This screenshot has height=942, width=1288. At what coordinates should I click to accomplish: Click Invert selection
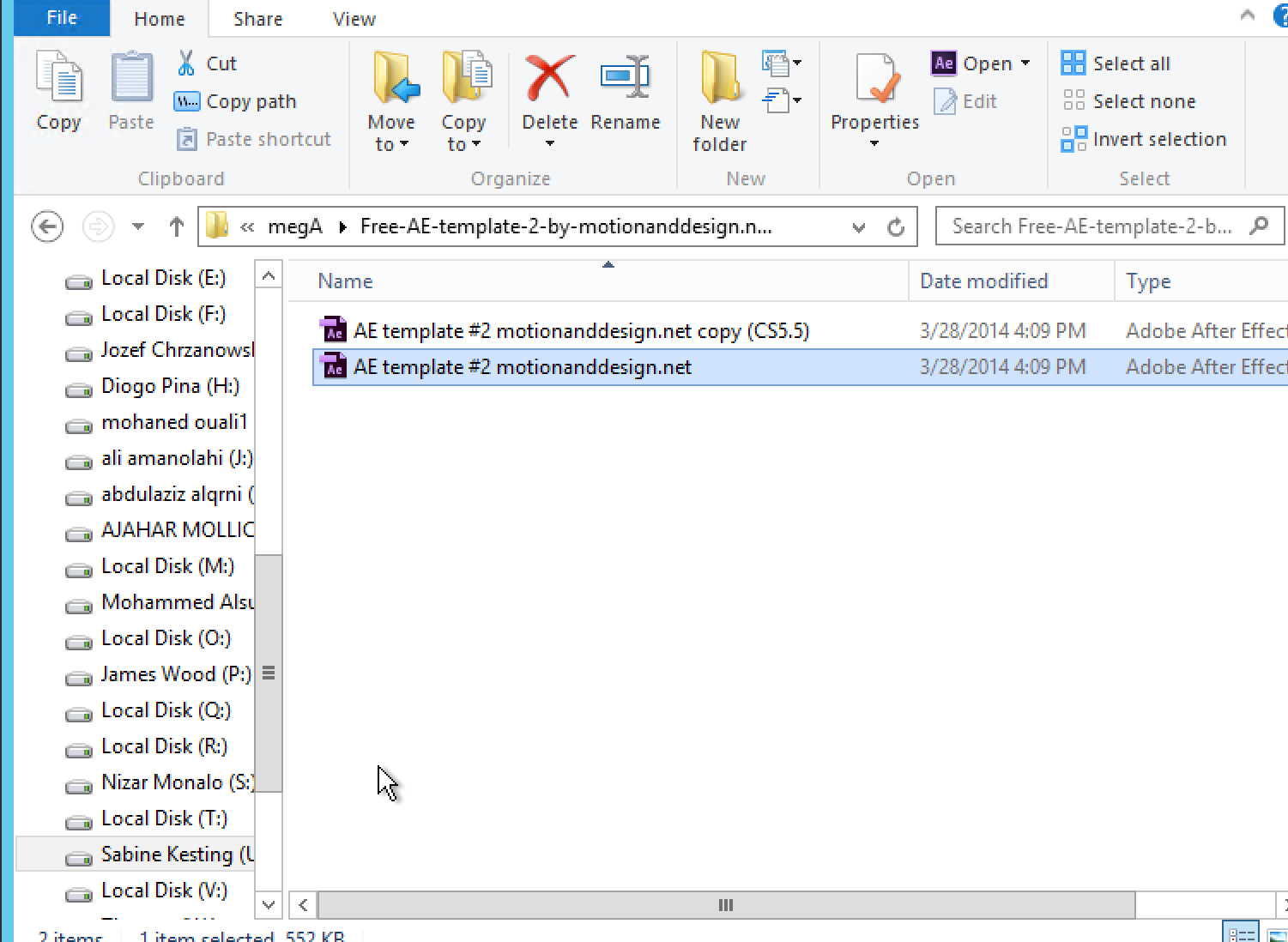pos(1145,139)
